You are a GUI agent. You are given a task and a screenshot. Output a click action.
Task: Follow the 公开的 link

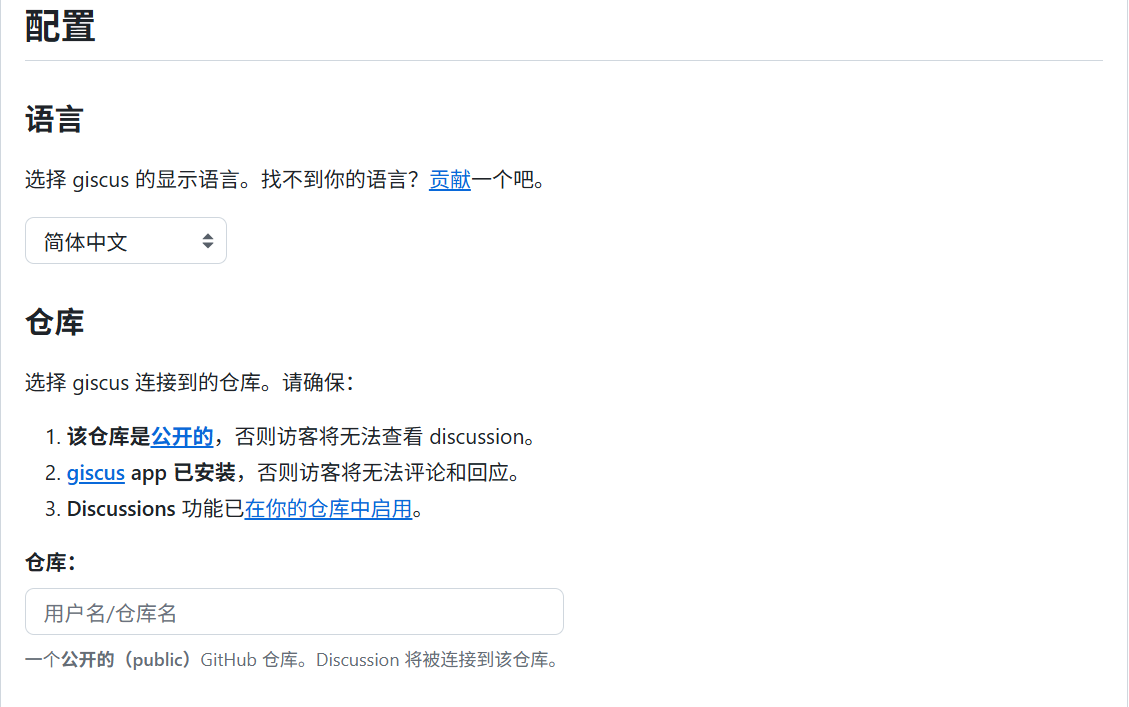click(182, 436)
